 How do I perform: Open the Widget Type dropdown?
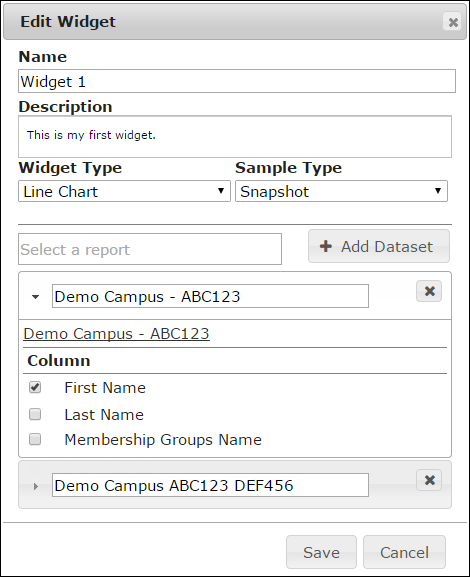pos(124,191)
